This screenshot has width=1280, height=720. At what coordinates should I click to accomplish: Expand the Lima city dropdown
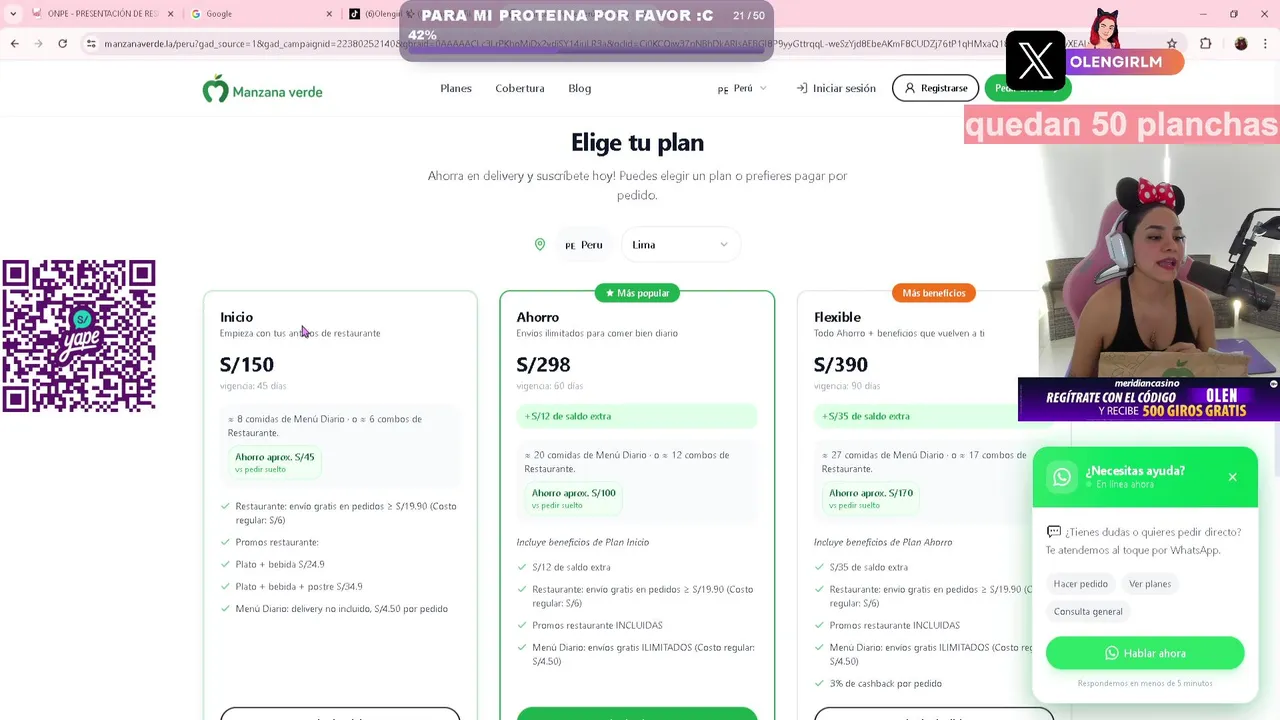pos(680,245)
